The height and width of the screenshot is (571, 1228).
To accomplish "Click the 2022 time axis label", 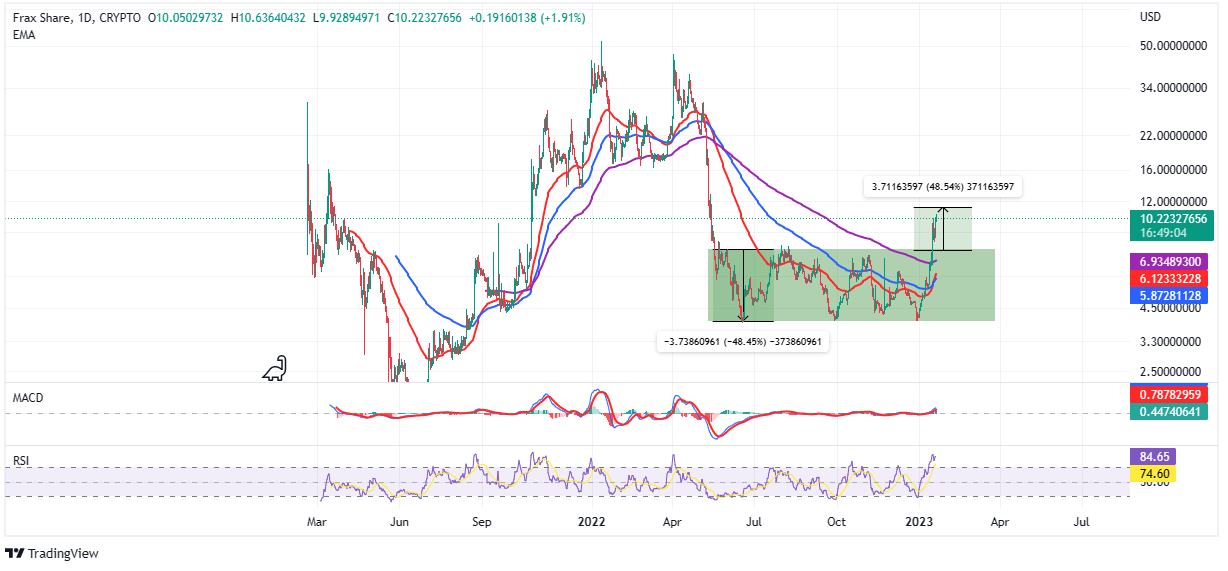I will click(591, 522).
